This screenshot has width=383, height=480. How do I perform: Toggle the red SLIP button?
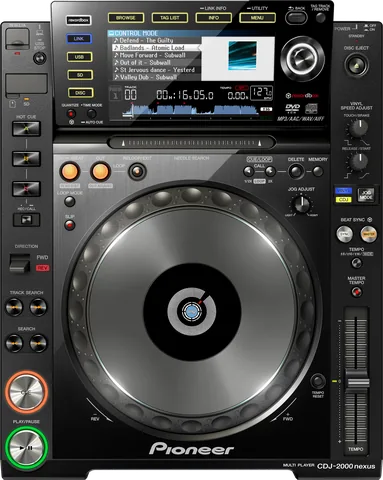(x=69, y=226)
